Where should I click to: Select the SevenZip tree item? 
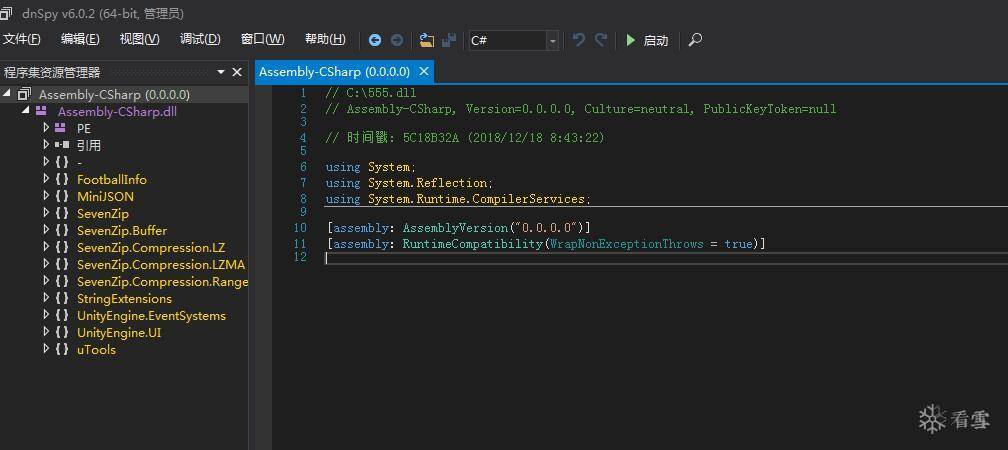(x=103, y=213)
